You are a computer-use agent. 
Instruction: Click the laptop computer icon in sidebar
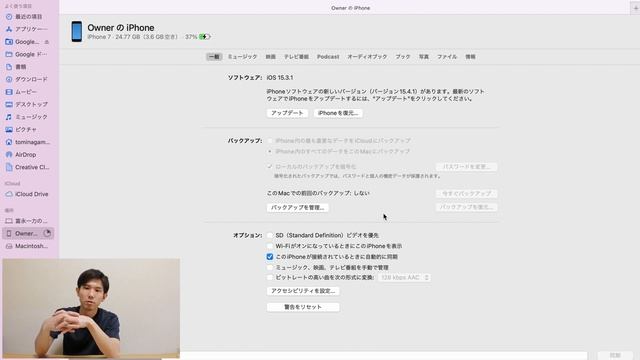(x=9, y=221)
